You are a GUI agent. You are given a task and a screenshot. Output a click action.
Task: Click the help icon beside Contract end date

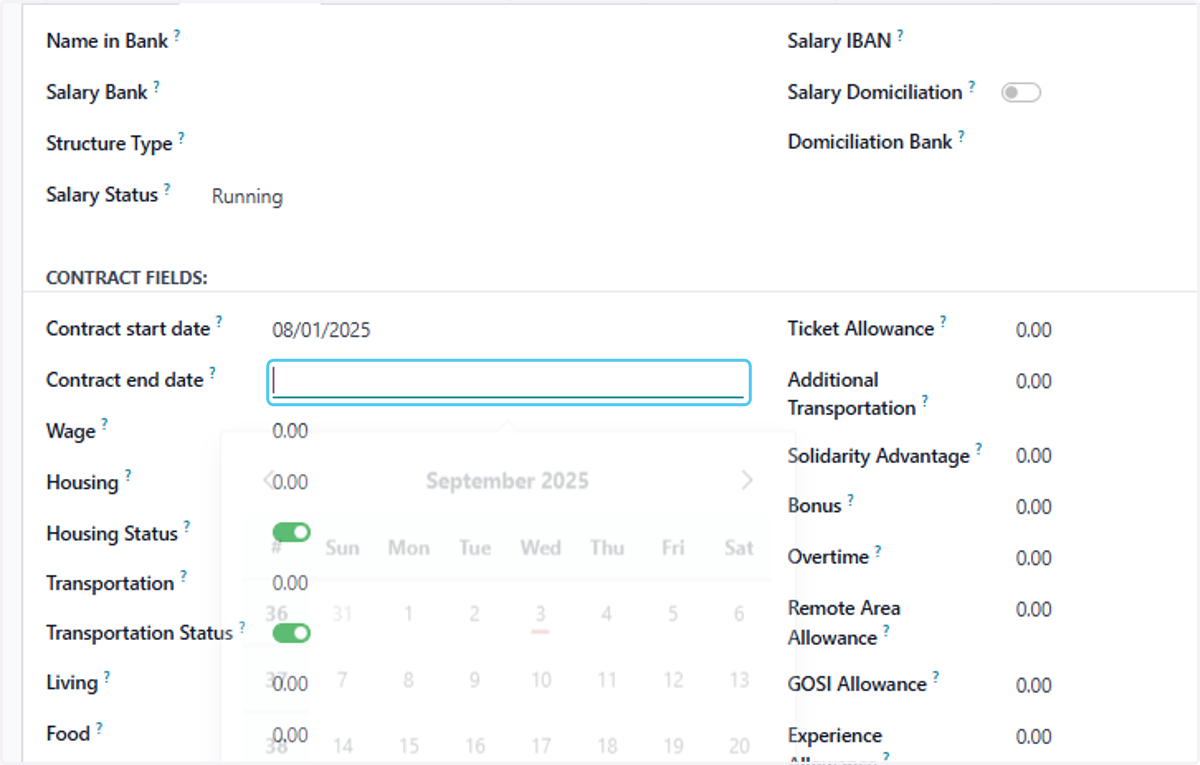point(212,374)
